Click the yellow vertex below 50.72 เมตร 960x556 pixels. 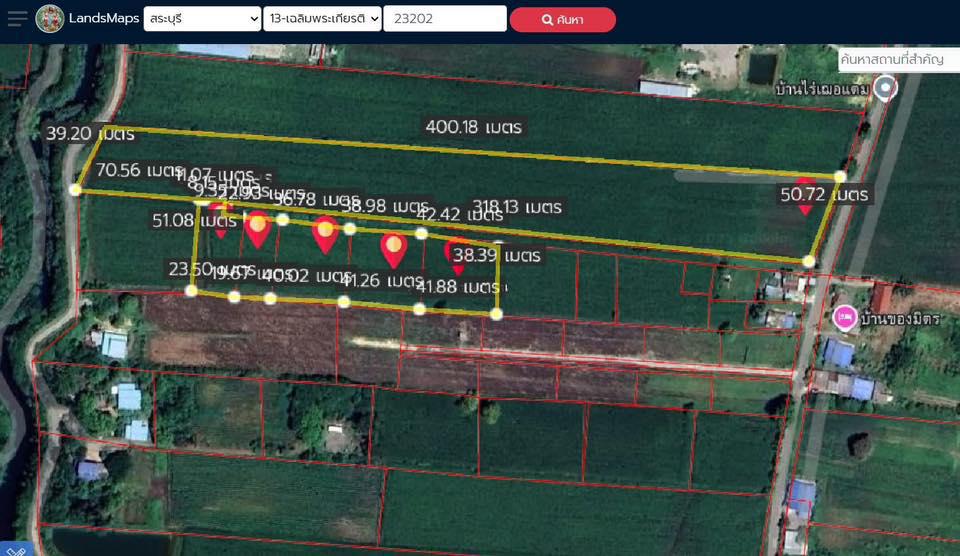[x=809, y=261]
